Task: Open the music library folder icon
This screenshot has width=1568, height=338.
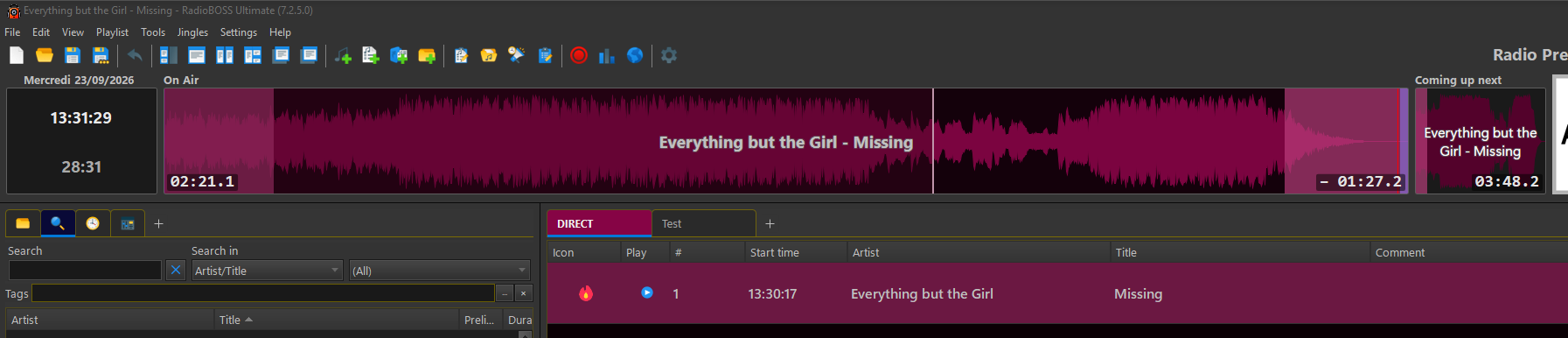Action: [489, 55]
